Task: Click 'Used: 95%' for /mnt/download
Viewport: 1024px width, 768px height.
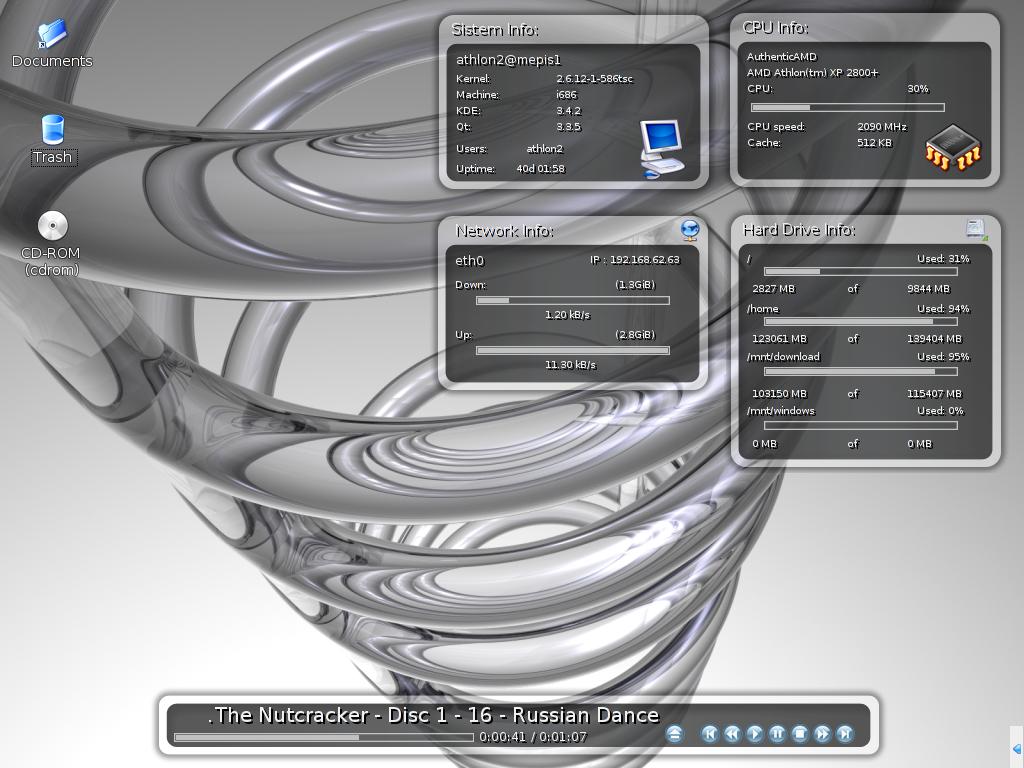Action: [944, 357]
